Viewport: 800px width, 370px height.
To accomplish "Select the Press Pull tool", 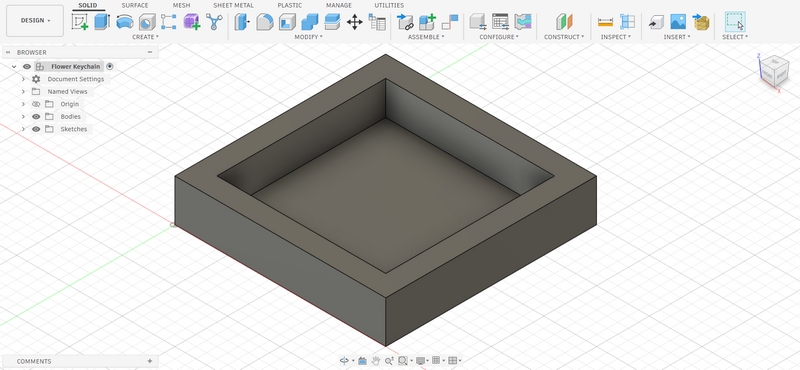I will click(242, 22).
